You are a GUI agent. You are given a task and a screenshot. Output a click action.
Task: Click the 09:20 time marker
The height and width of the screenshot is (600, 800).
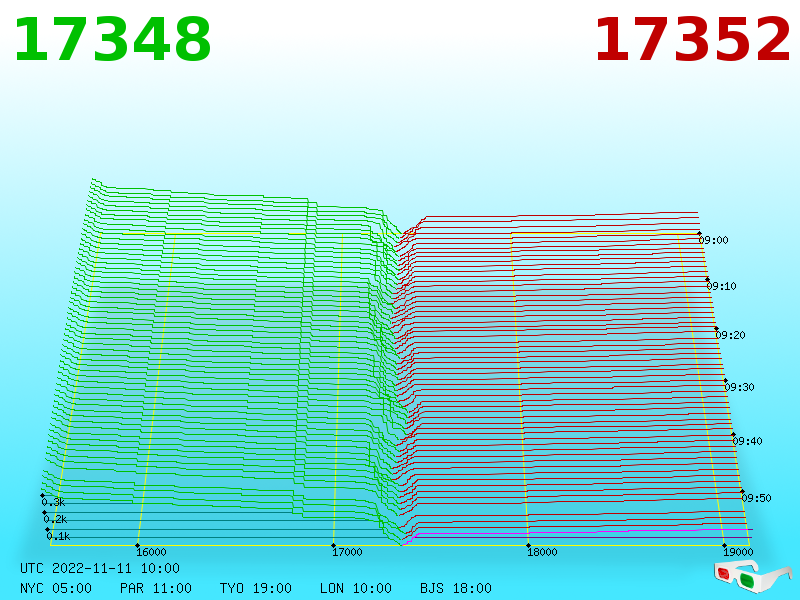(x=730, y=335)
